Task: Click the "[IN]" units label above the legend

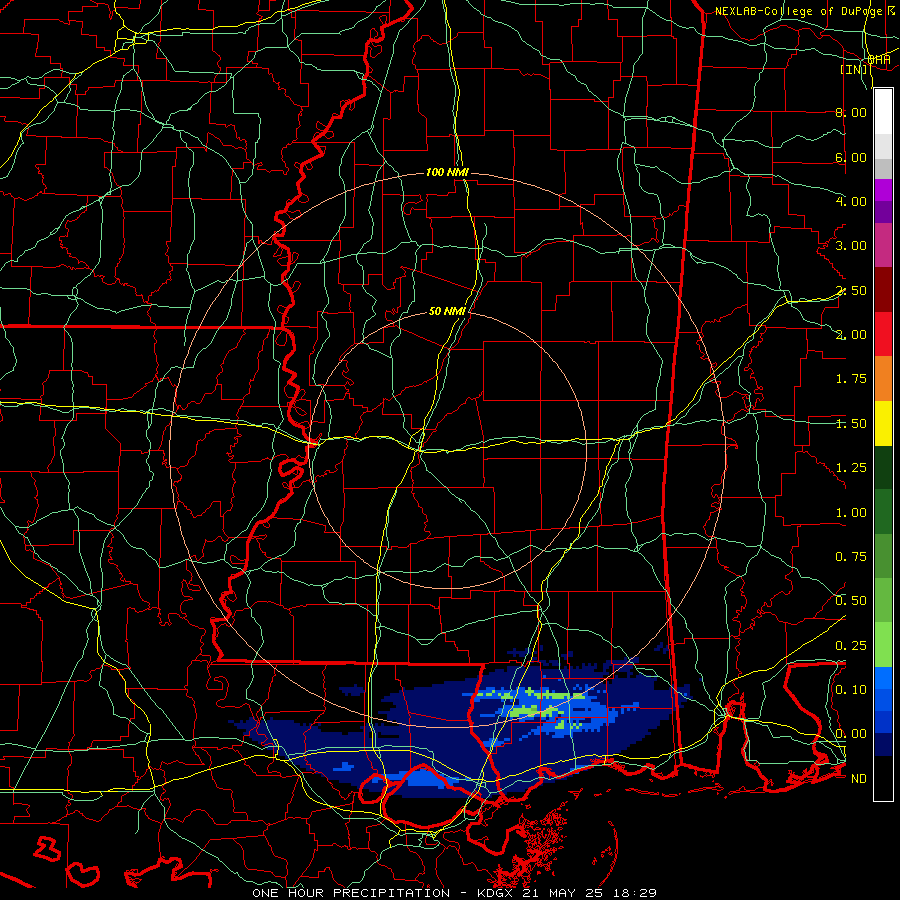Action: point(854,69)
